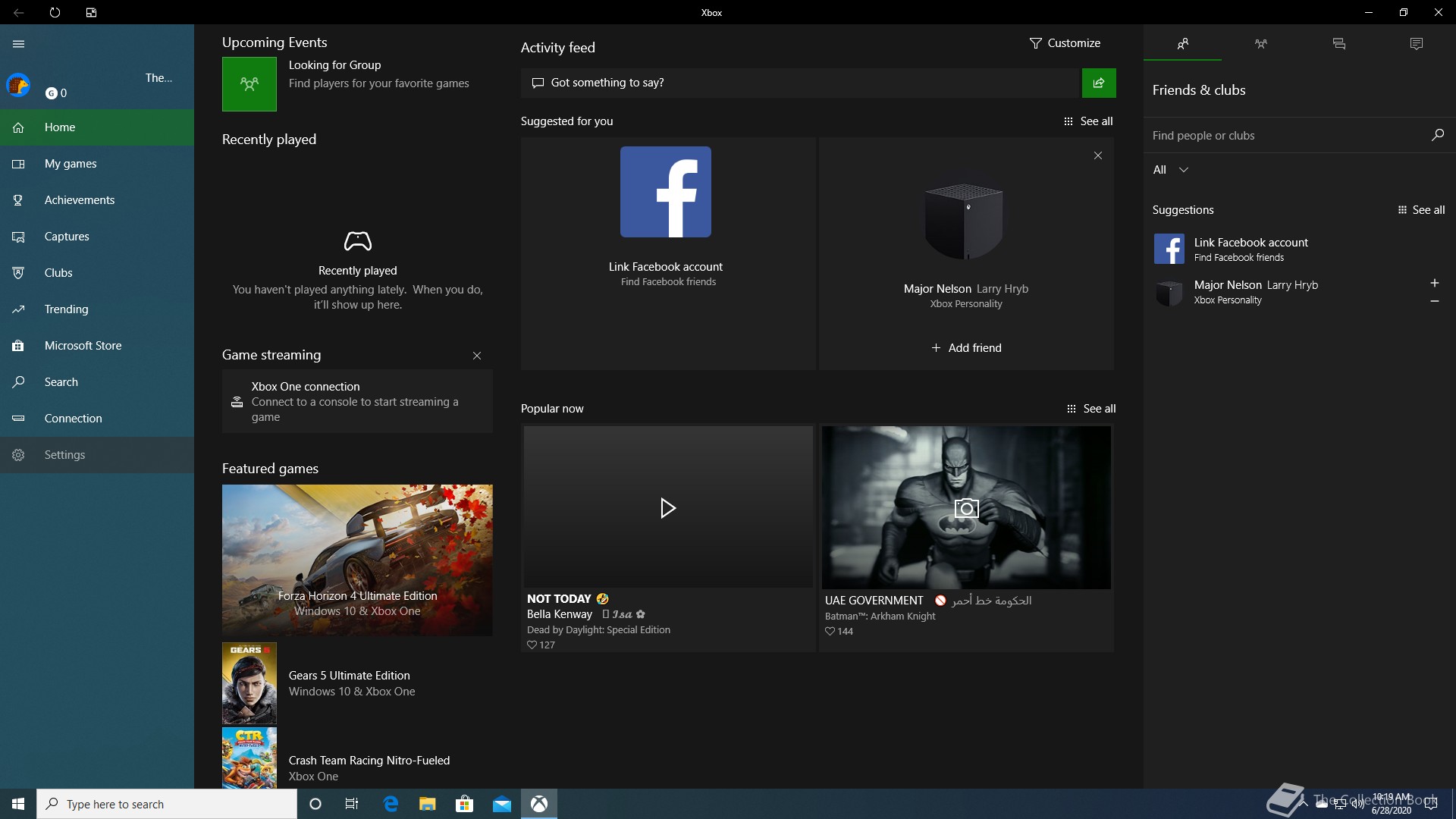See all suggested for you
This screenshot has height=819, width=1456.
[x=1088, y=121]
